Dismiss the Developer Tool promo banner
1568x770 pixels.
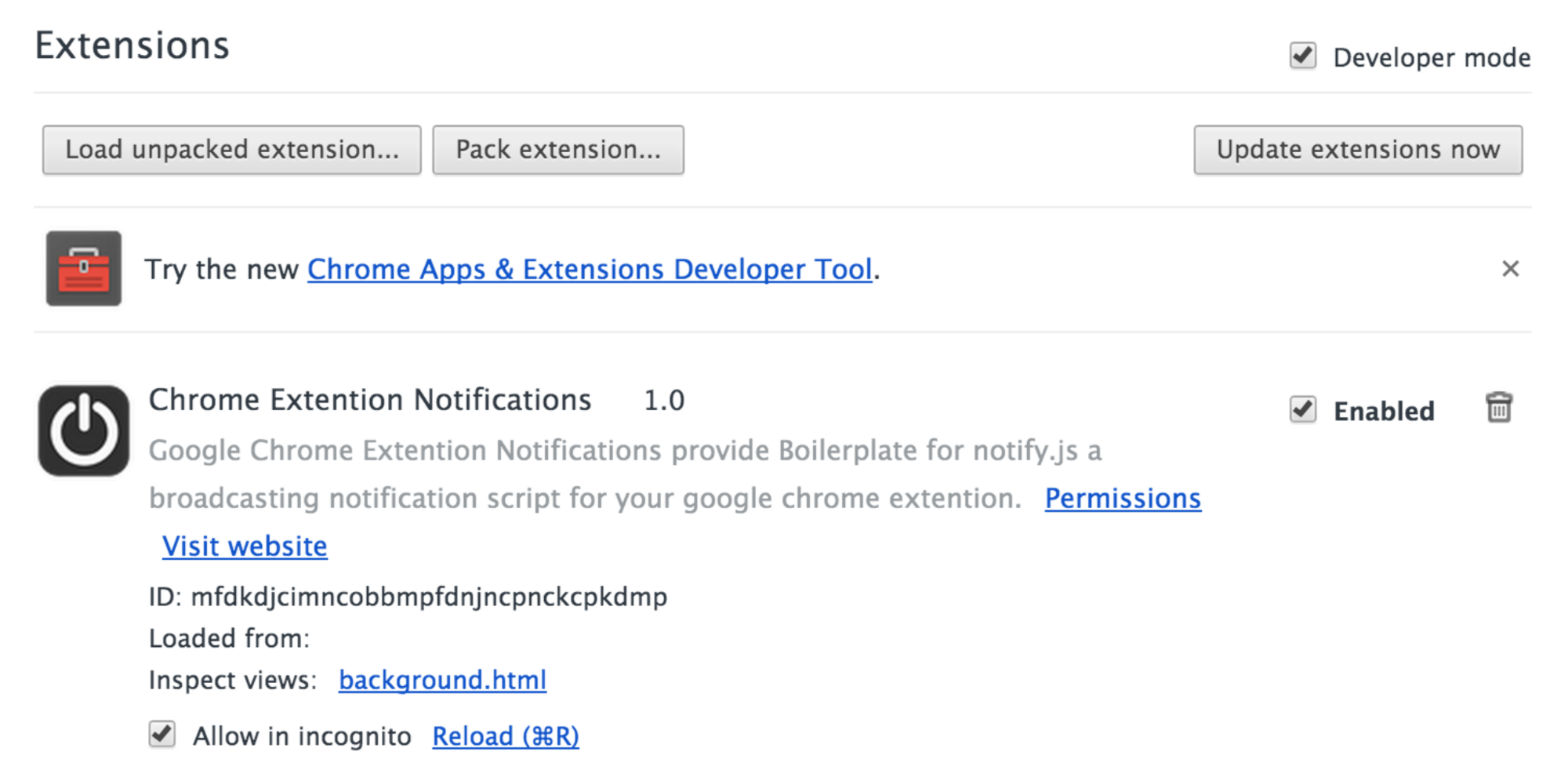click(1510, 269)
